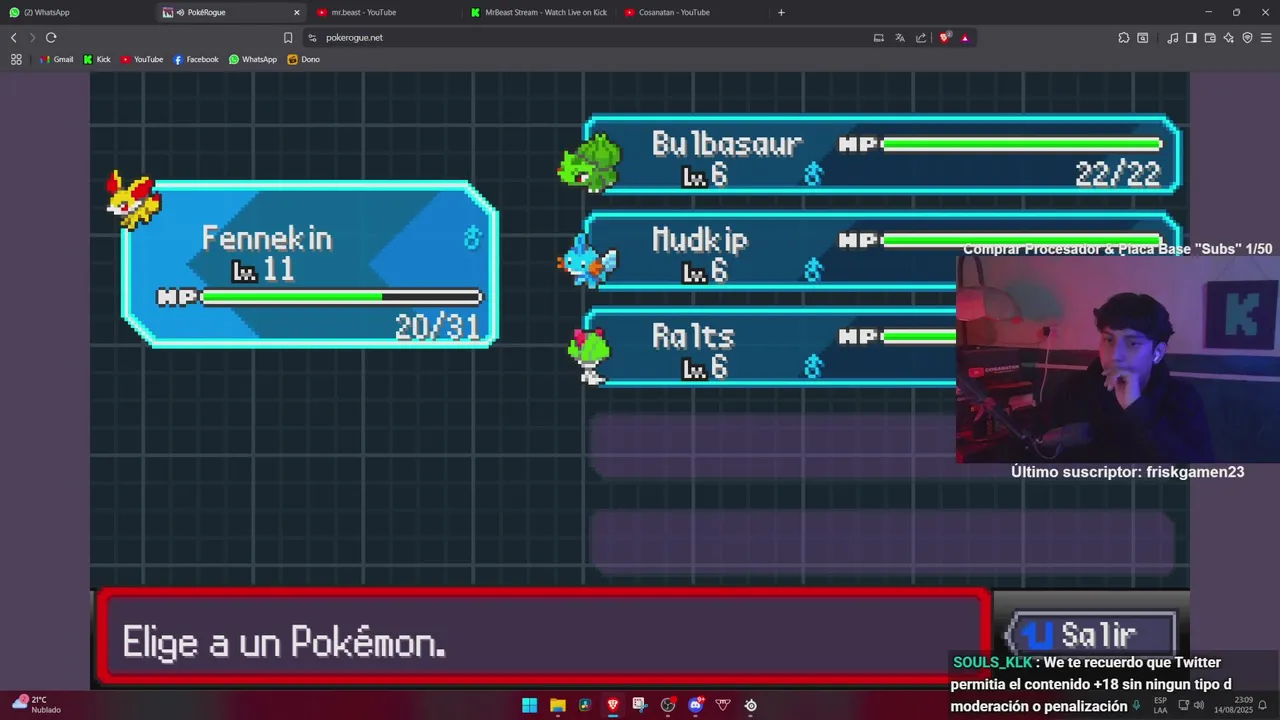
Task: Click the share page icon
Action: tap(921, 37)
